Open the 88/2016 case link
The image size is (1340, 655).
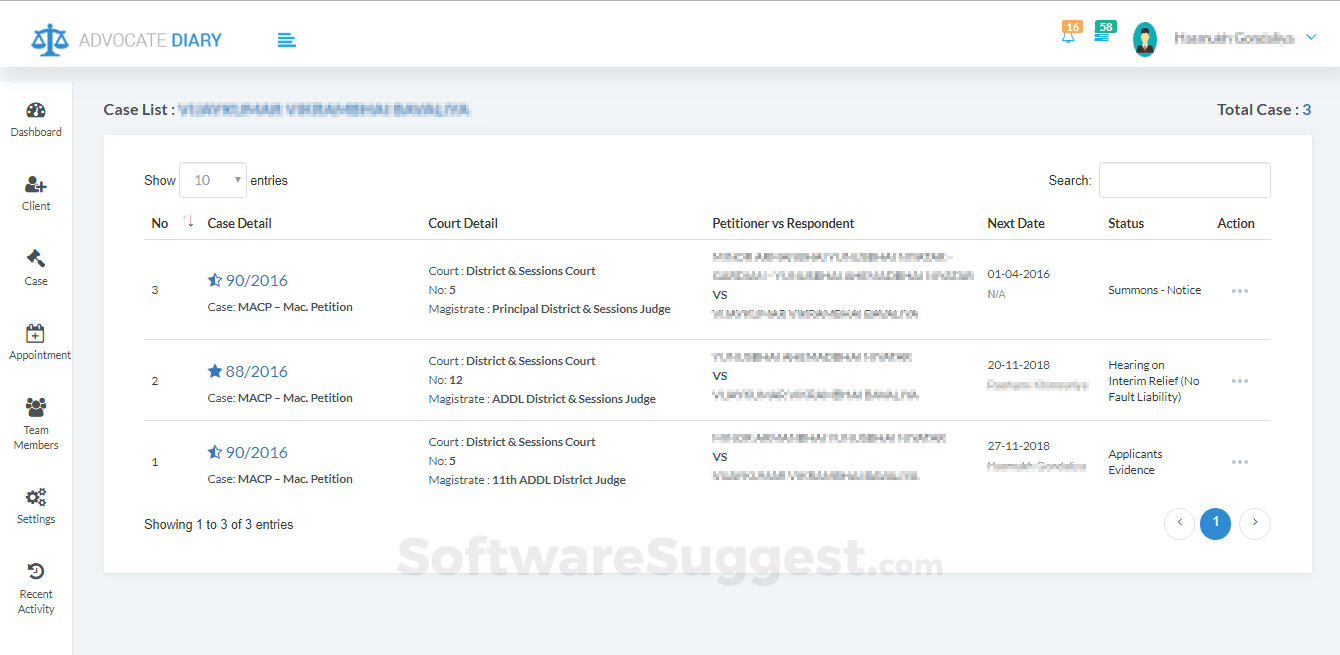[x=257, y=371]
